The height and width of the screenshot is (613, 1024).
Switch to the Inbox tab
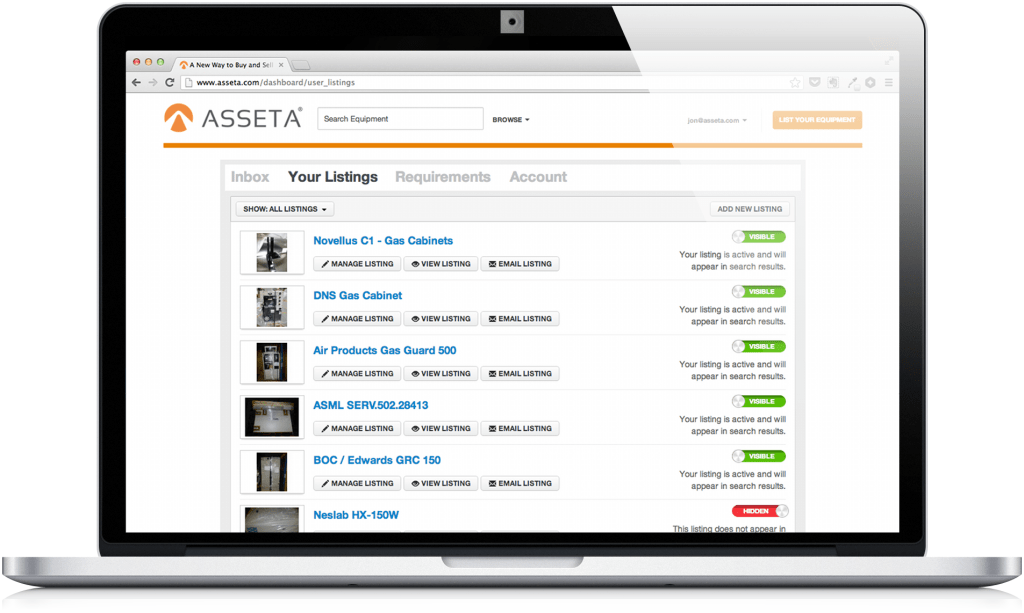[x=250, y=177]
